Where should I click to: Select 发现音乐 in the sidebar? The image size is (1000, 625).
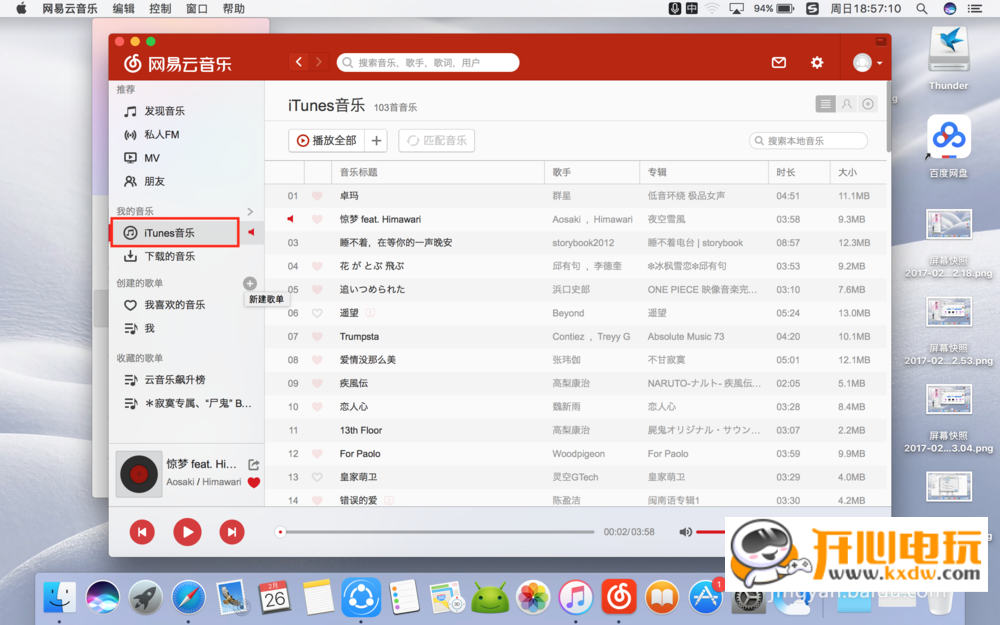pos(165,111)
